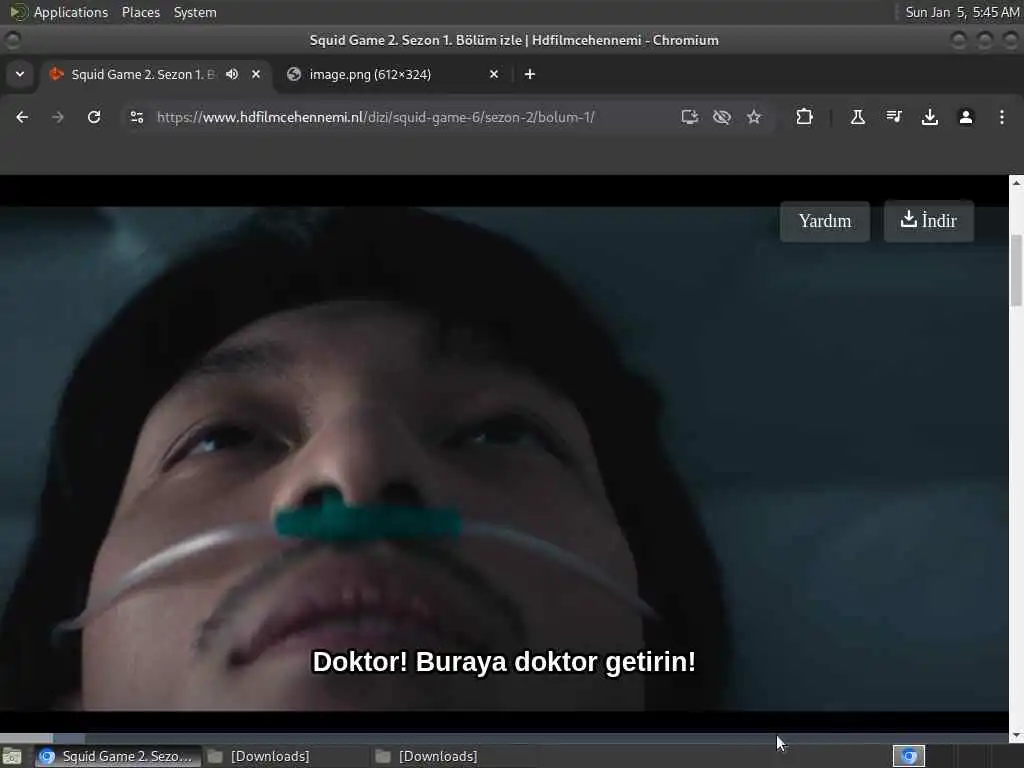
Task: Click the address bar URL
Action: coord(376,118)
